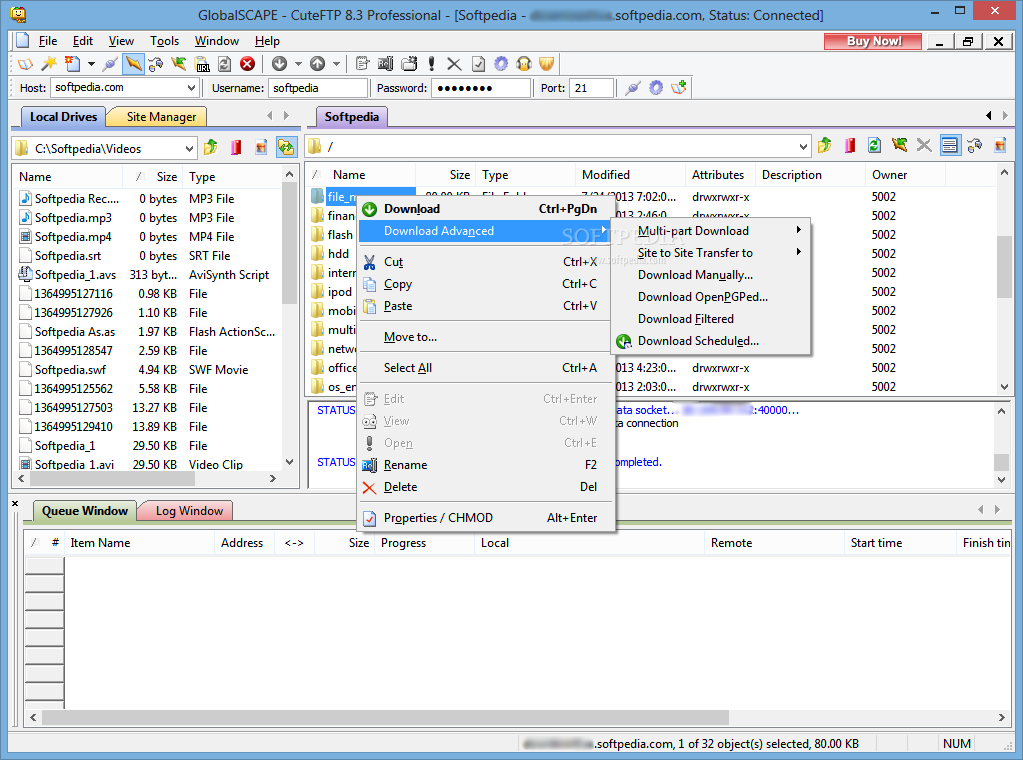Screen dimensions: 1023x760
Task: Click the headphones icon in main toolbar
Action: click(523, 64)
